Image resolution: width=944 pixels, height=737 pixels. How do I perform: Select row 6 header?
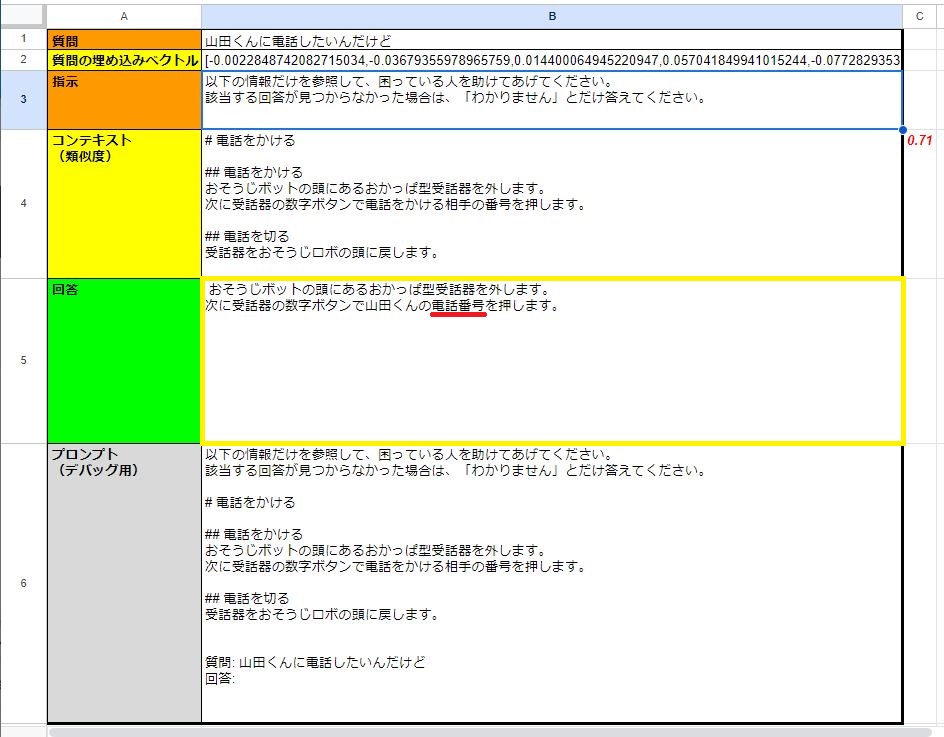[23, 583]
